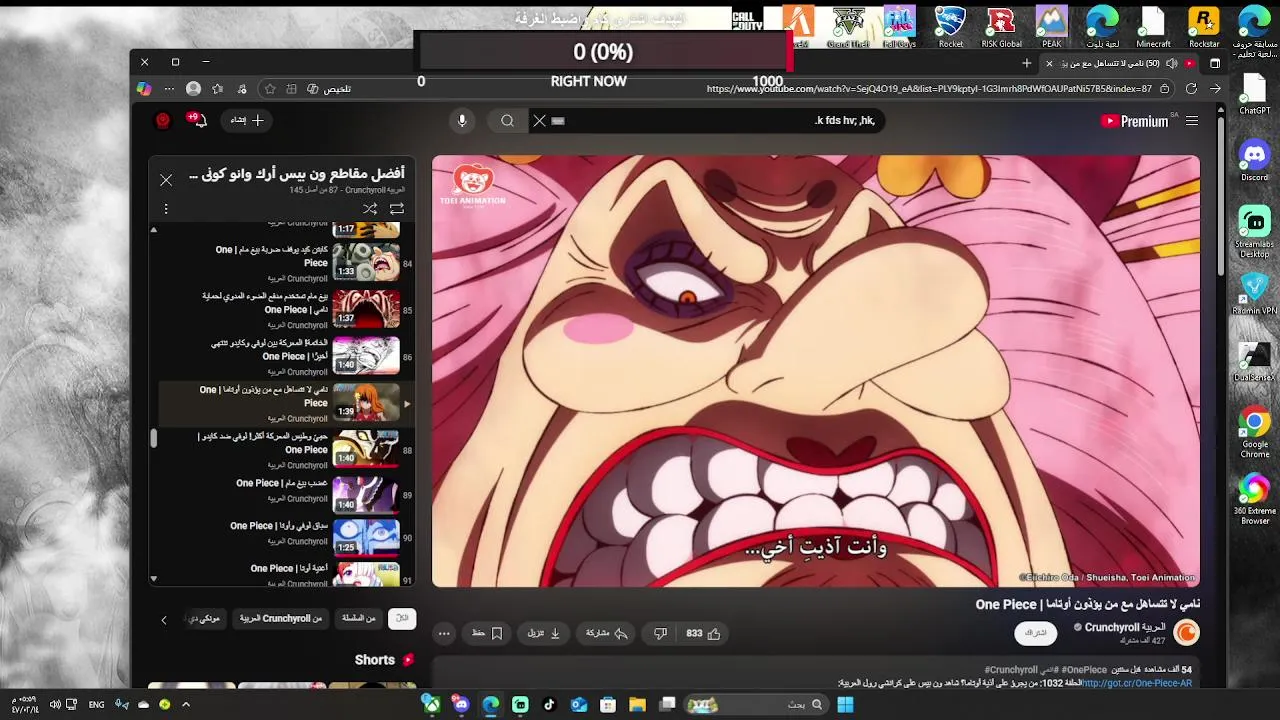Open Fall Guys desktop shortcut
Viewport: 1280px width, 720px height.
pyautogui.click(x=899, y=26)
